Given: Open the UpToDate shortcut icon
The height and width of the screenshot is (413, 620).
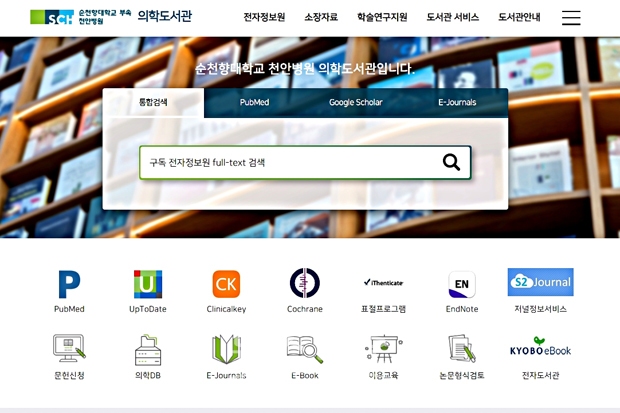Looking at the screenshot, I should click(x=147, y=284).
